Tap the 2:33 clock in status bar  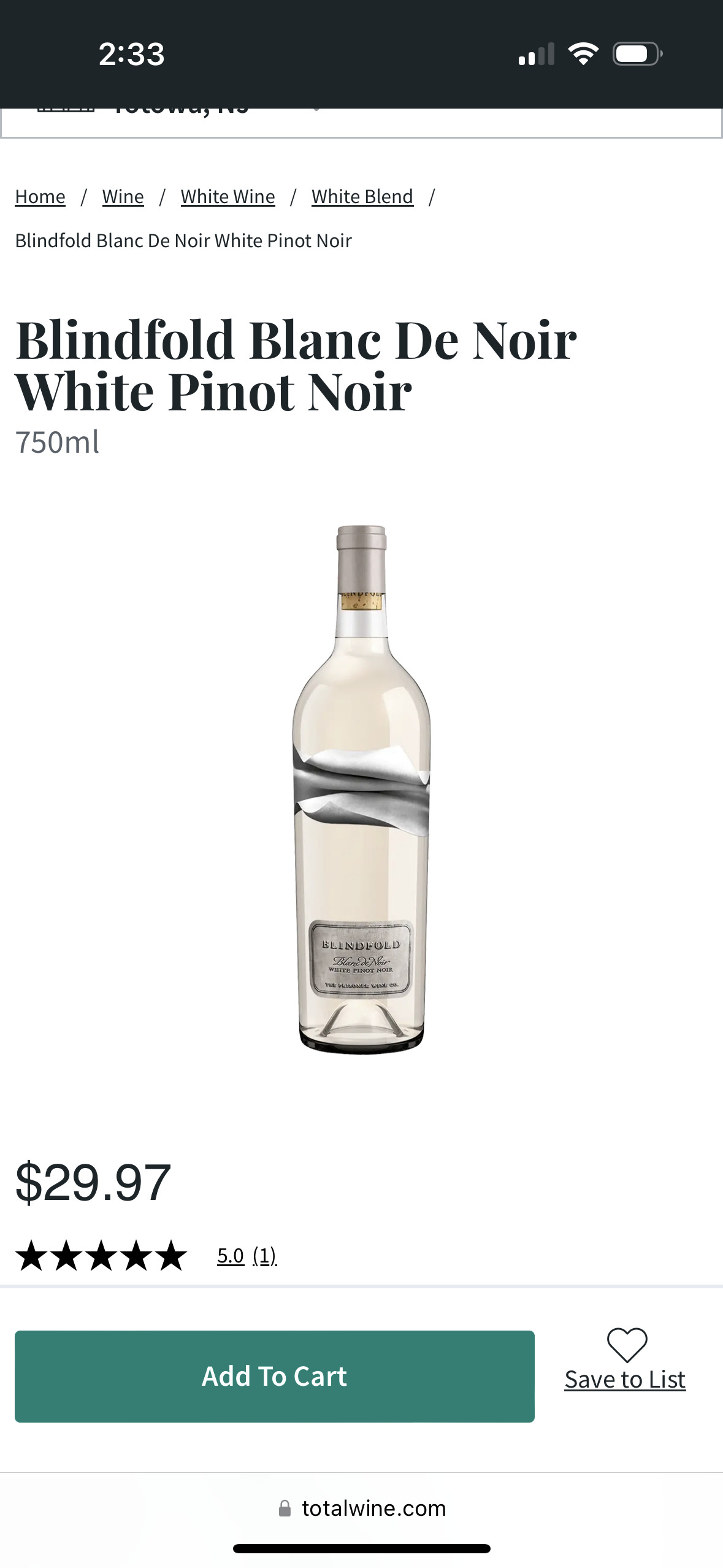(x=132, y=54)
